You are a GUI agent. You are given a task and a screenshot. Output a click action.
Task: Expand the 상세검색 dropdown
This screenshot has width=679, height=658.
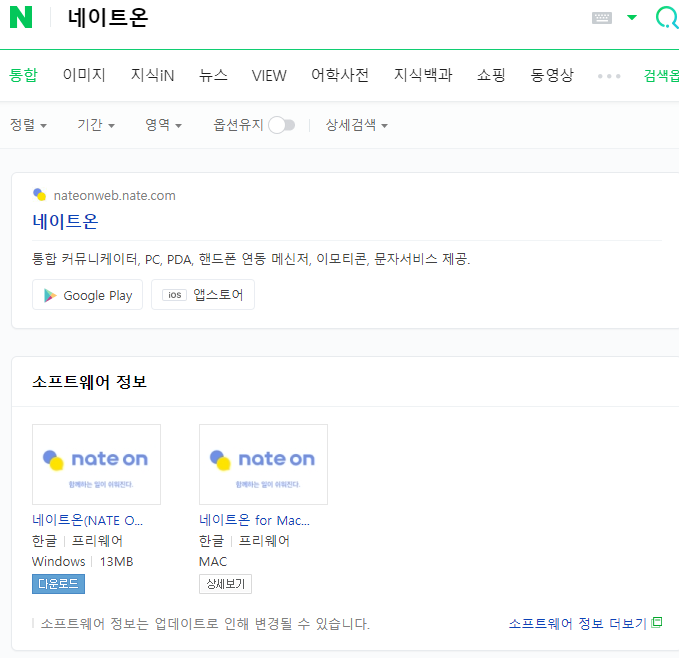(356, 125)
